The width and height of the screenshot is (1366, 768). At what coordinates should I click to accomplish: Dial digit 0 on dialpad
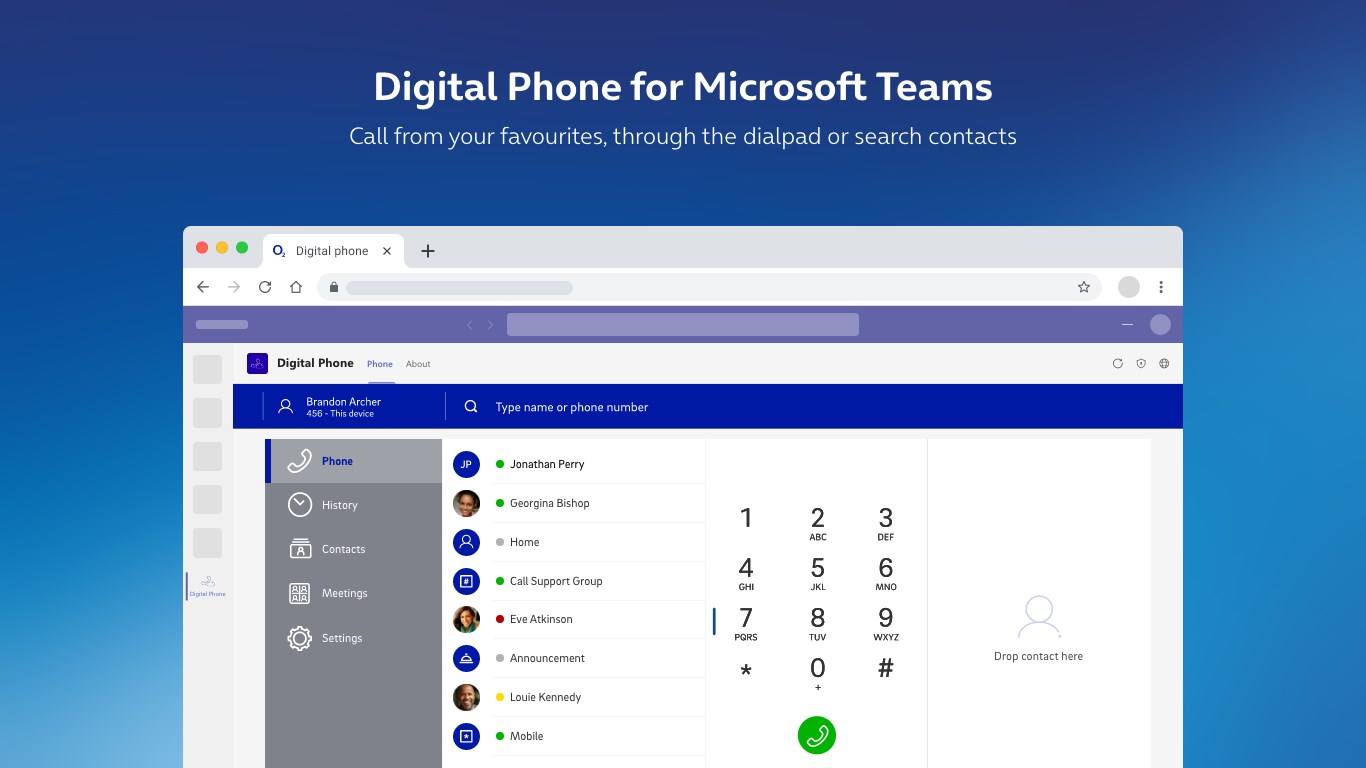point(818,673)
